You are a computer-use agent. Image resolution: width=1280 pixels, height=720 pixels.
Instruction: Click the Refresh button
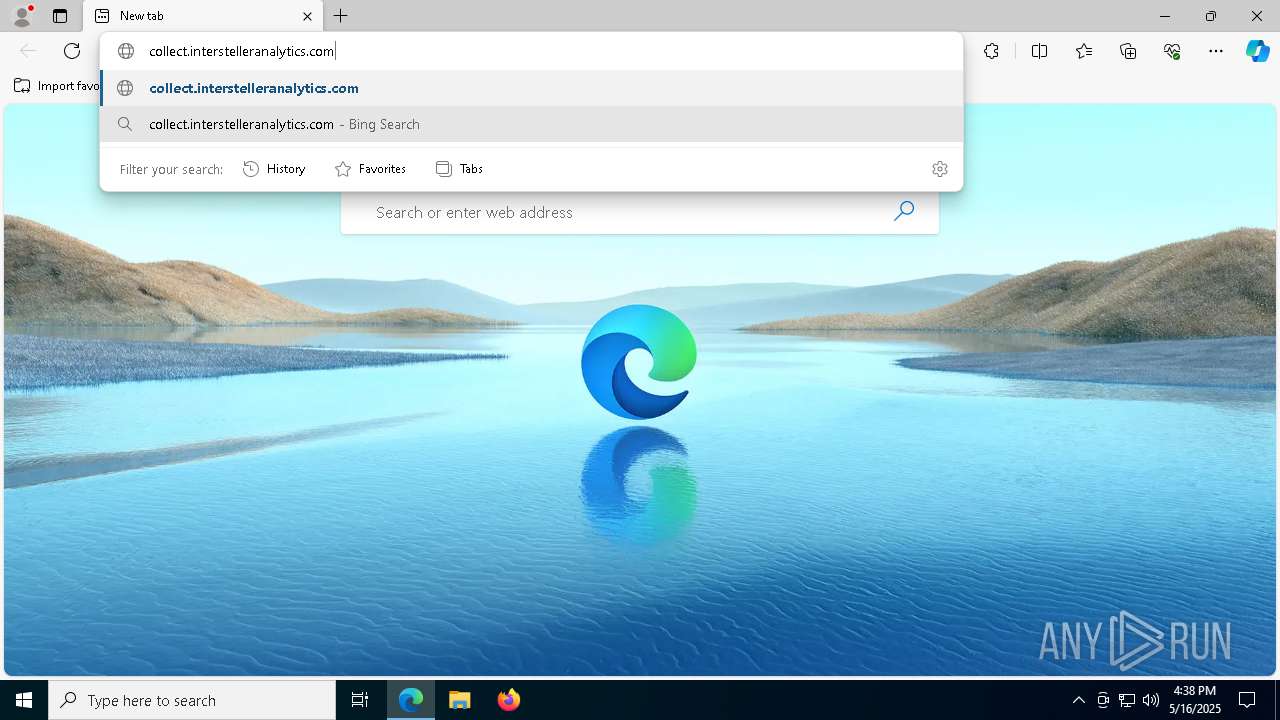(72, 51)
